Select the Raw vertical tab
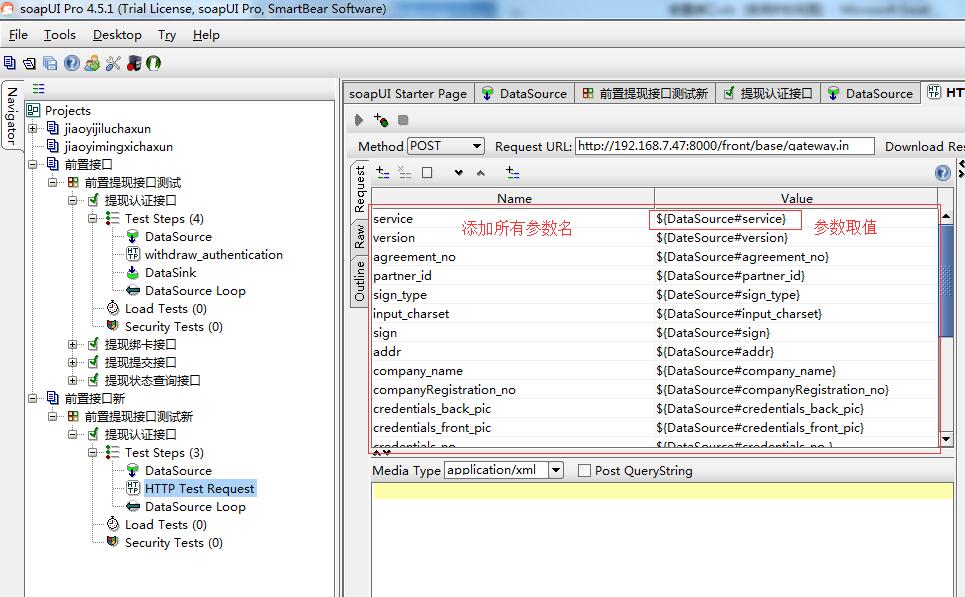 (359, 236)
